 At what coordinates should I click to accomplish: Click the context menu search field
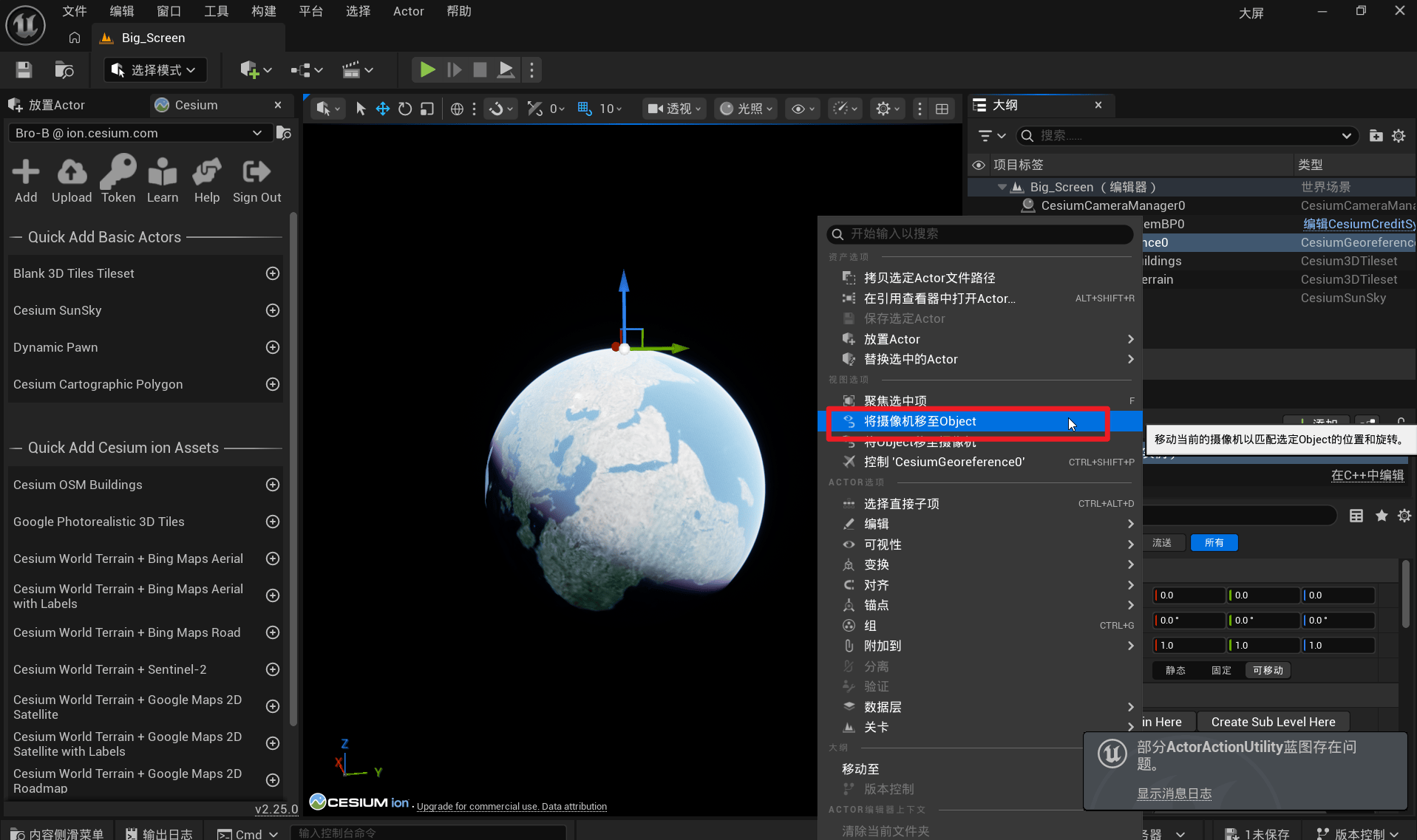(x=979, y=234)
